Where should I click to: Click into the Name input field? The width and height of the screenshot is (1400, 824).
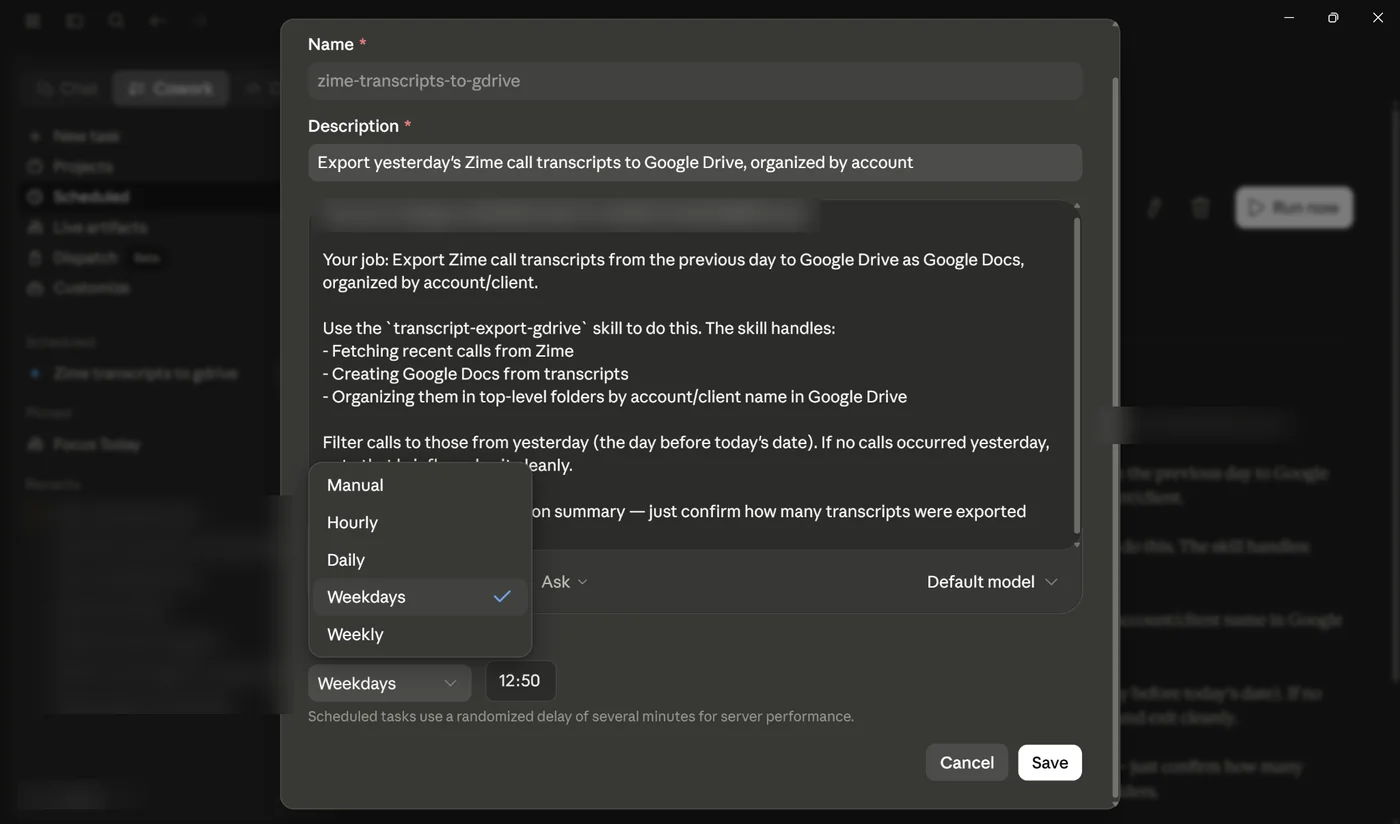point(695,81)
